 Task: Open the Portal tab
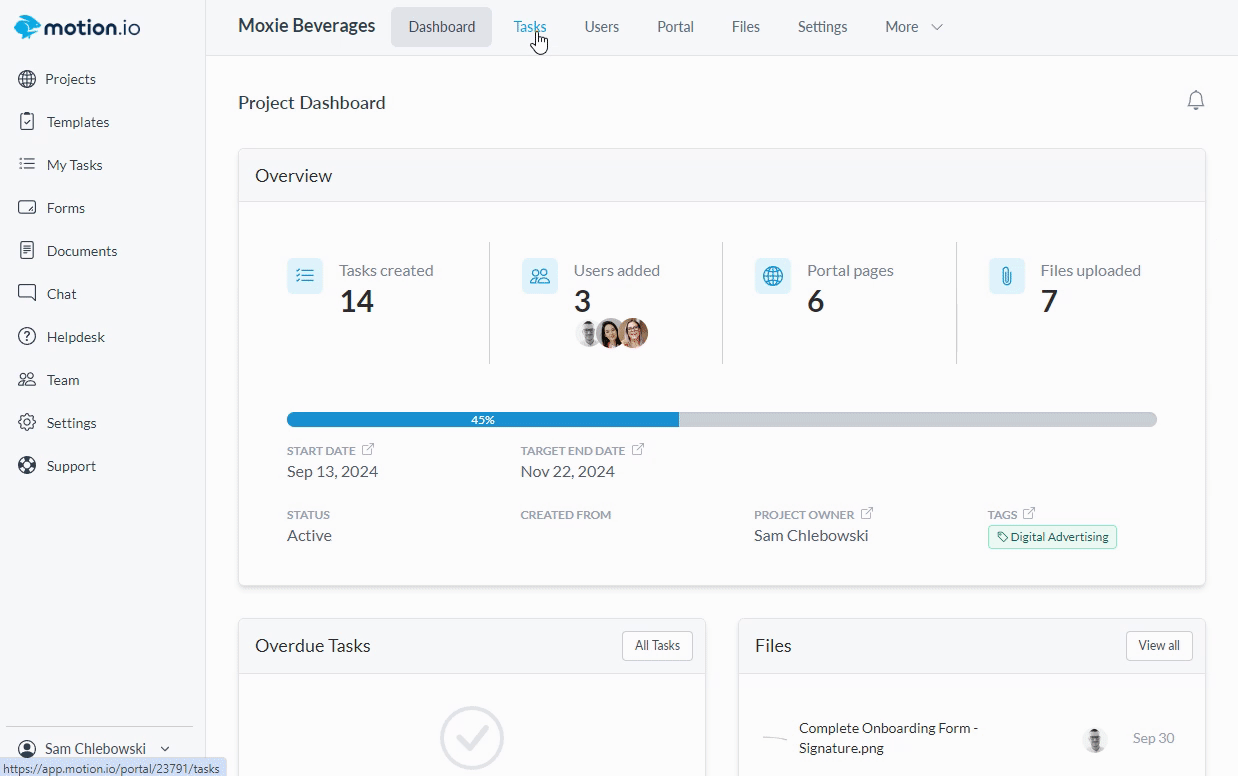point(675,27)
